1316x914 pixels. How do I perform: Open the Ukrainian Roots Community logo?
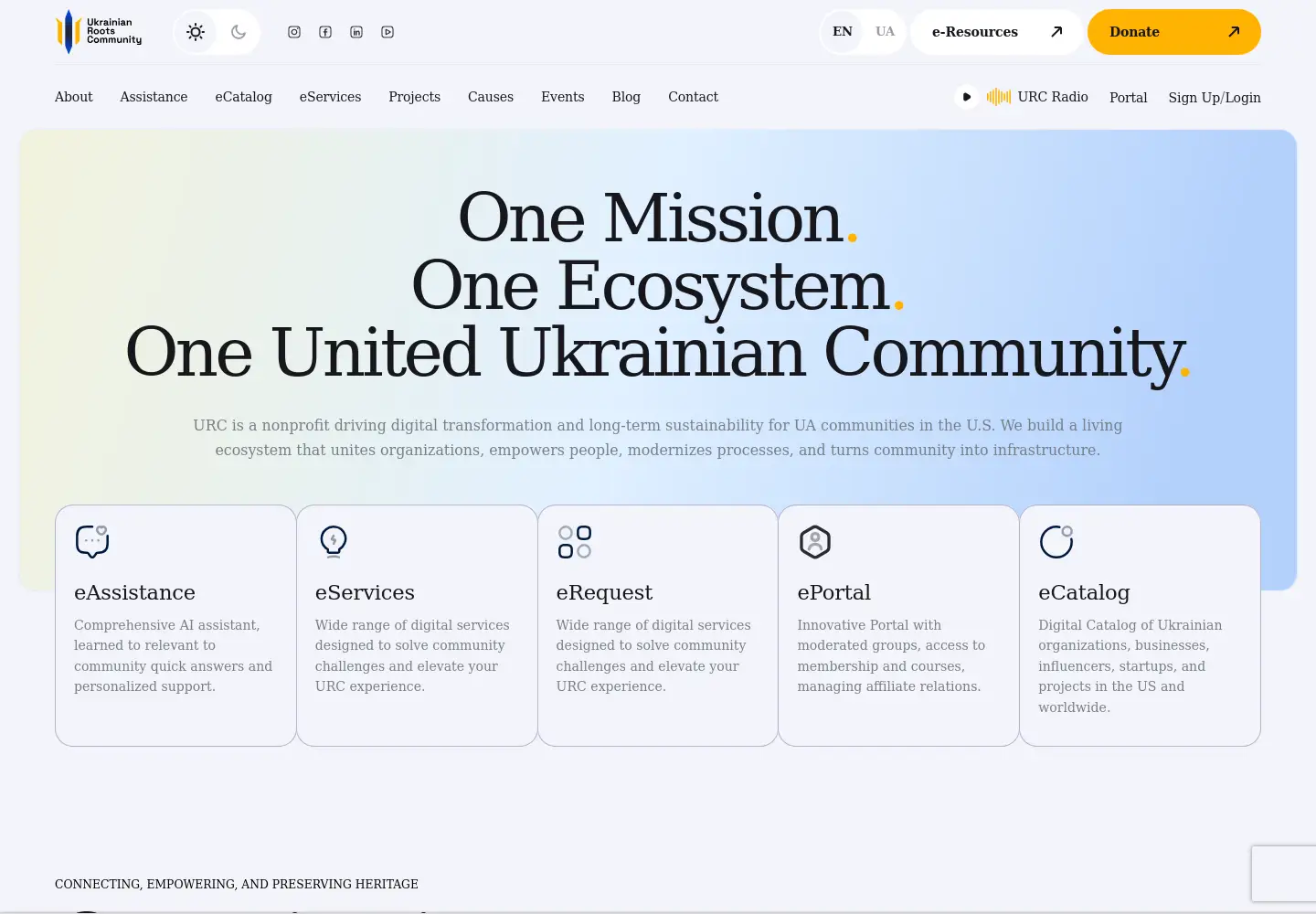99,32
